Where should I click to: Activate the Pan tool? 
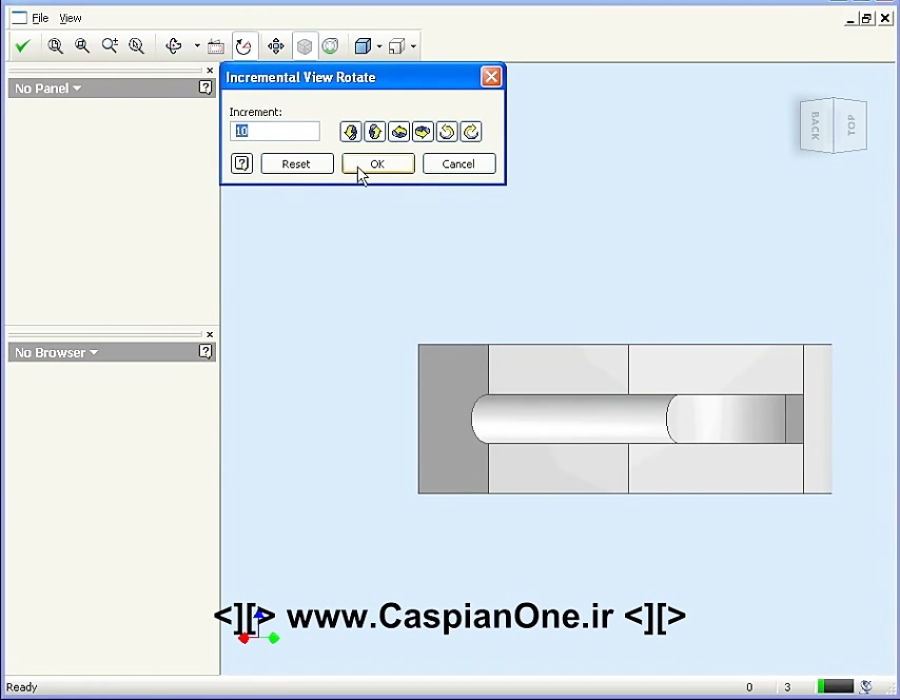click(278, 45)
